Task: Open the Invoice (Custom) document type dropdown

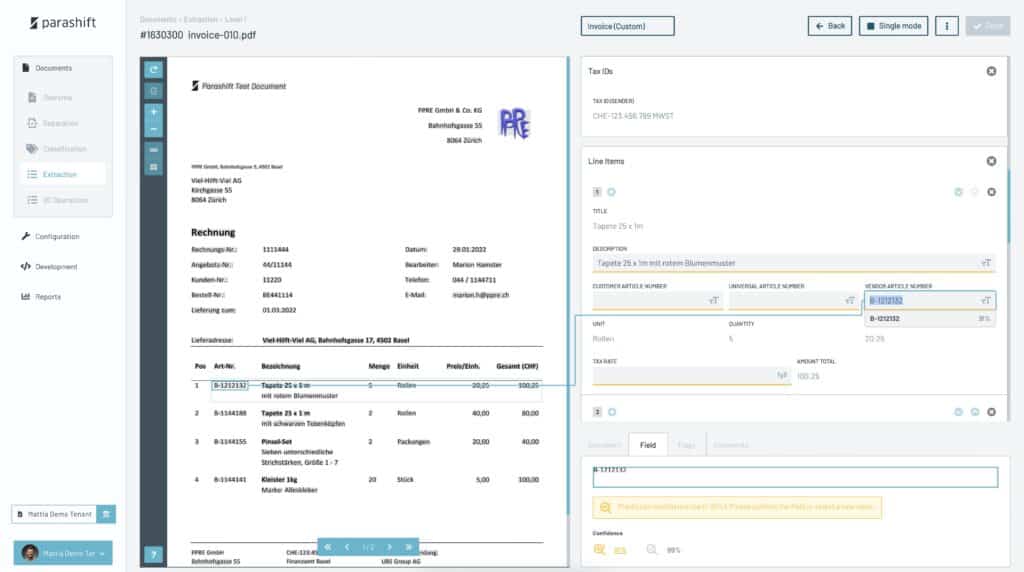Action: pos(627,26)
